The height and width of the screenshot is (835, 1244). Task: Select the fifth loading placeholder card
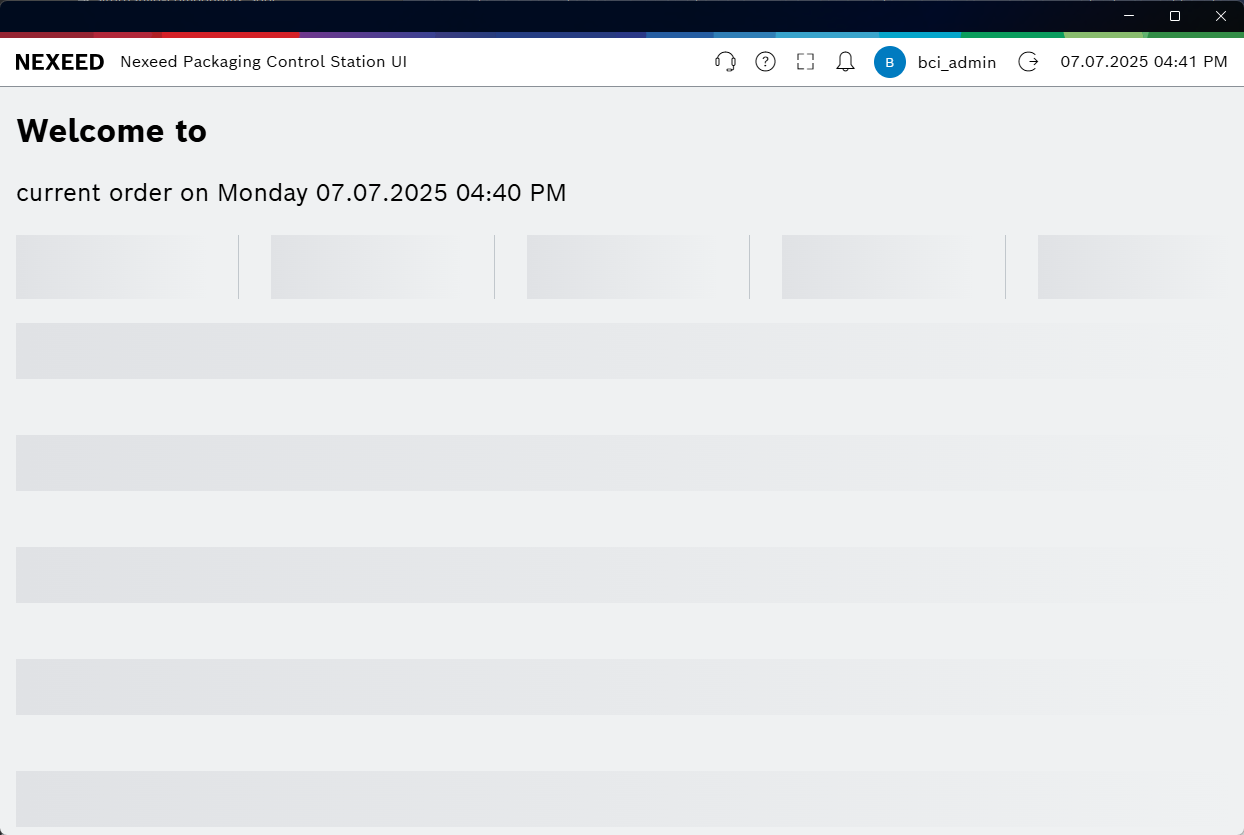click(x=1130, y=267)
